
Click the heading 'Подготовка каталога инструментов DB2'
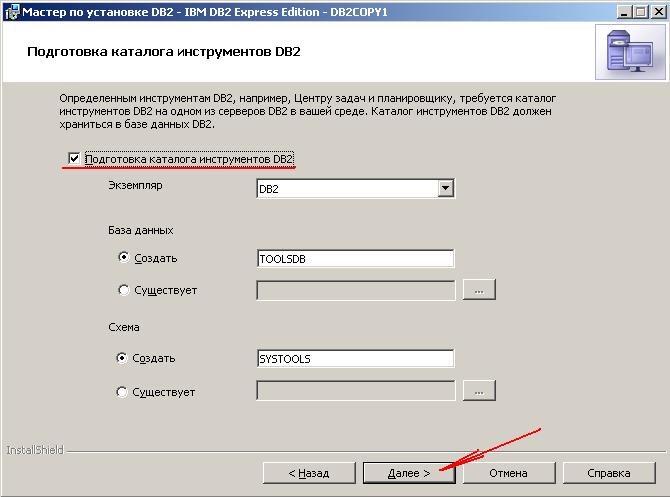point(164,52)
